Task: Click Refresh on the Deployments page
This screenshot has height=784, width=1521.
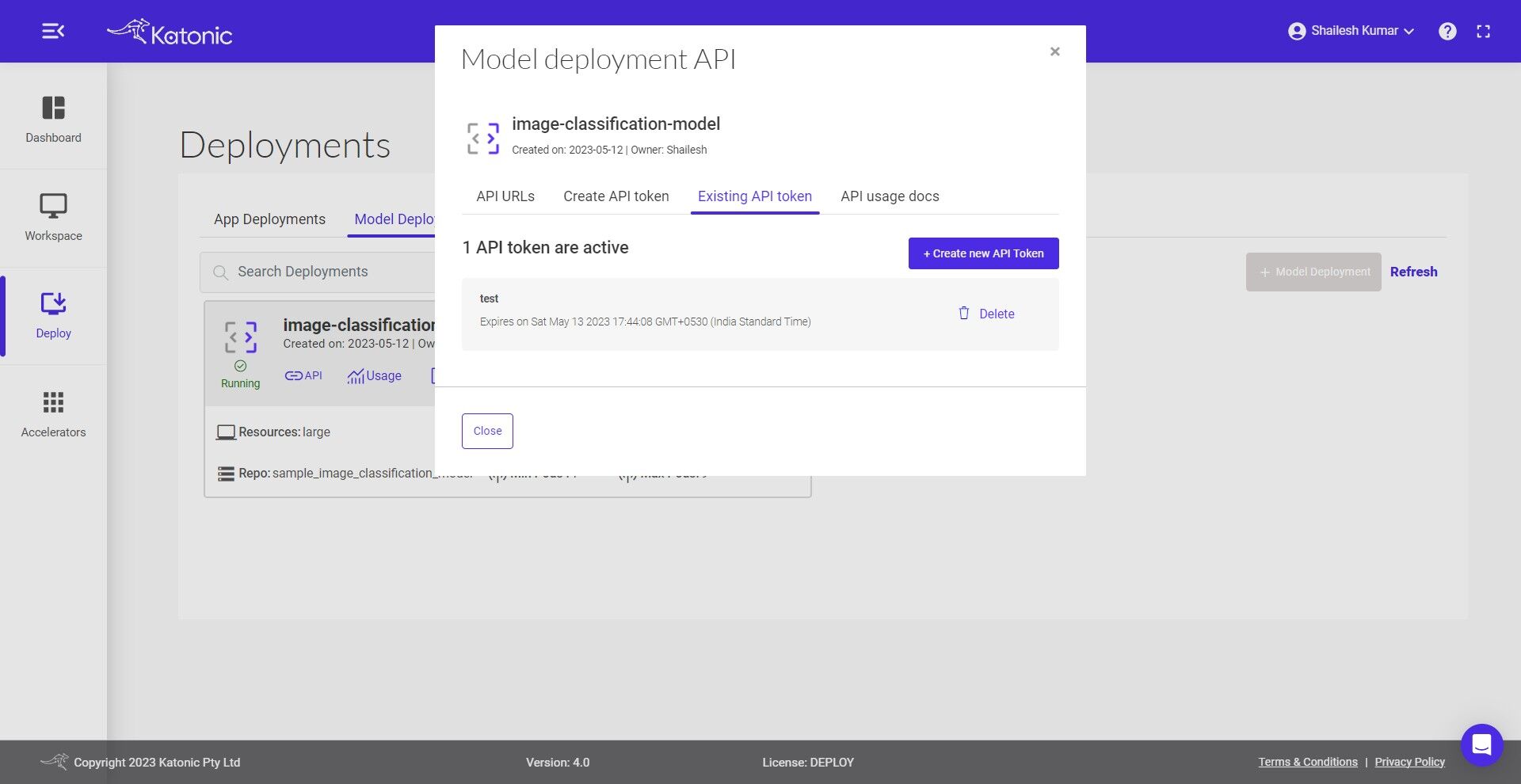Action: tap(1413, 272)
